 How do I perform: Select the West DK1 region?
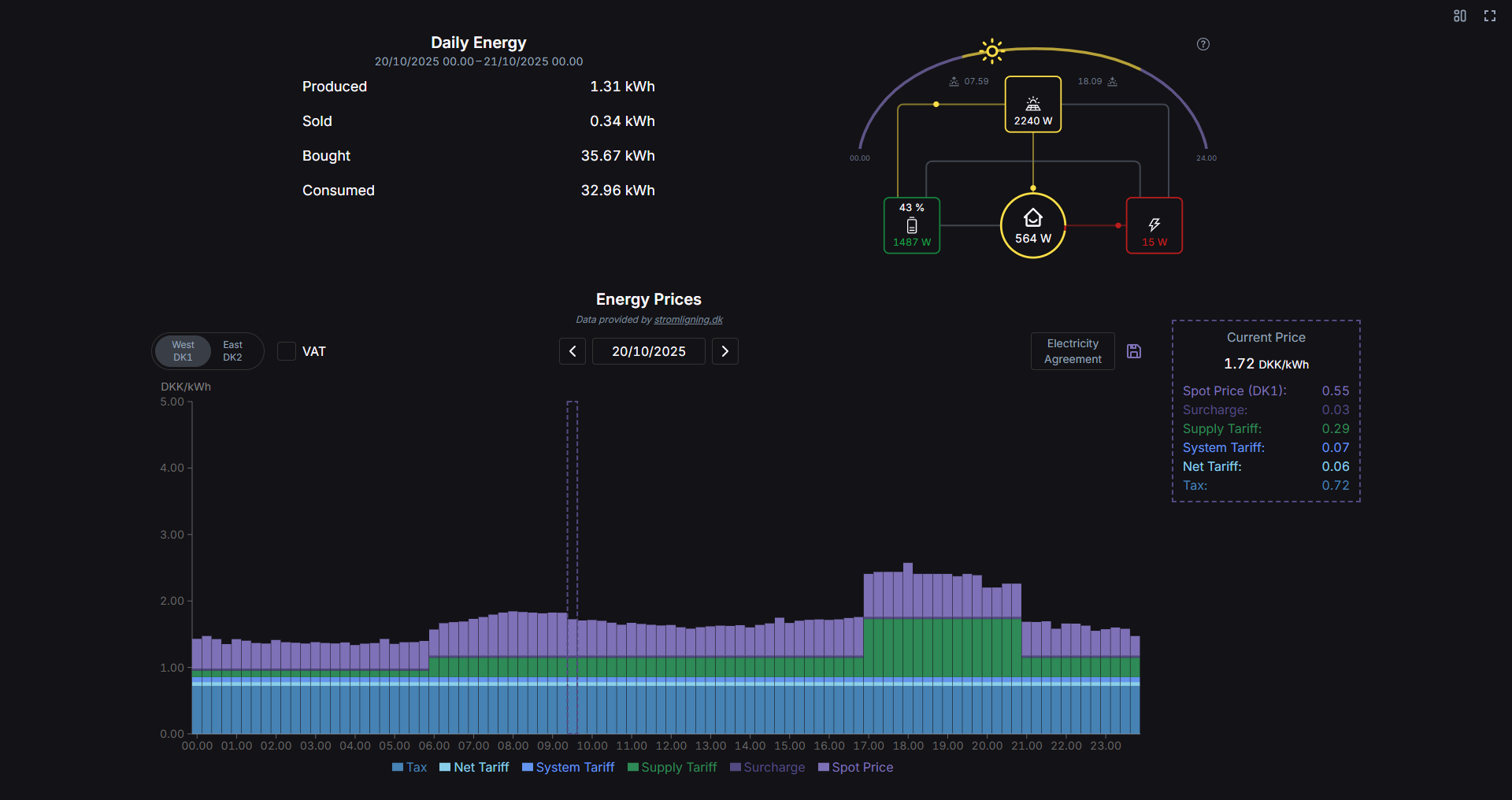183,351
